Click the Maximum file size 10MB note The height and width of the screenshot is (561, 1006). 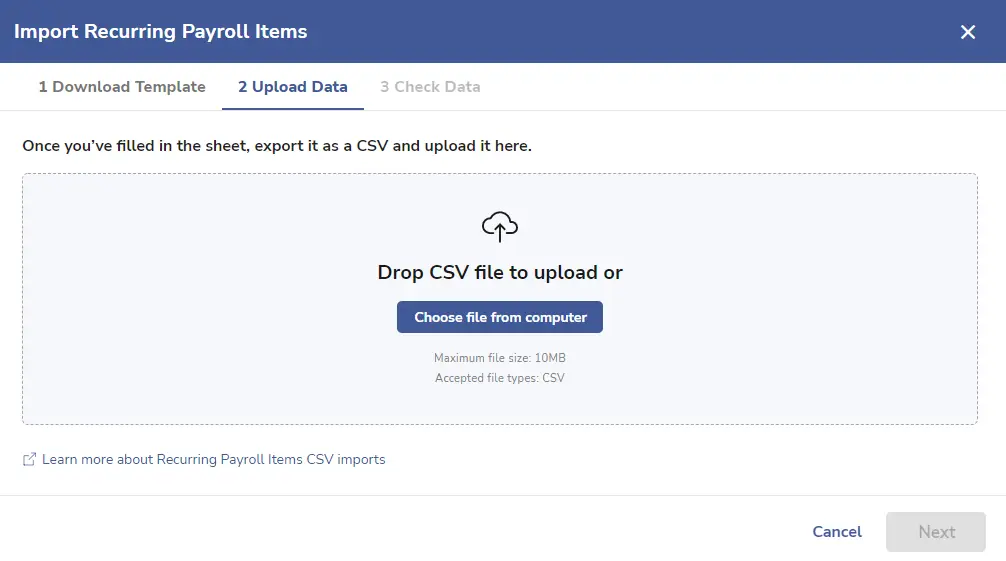[x=500, y=358]
